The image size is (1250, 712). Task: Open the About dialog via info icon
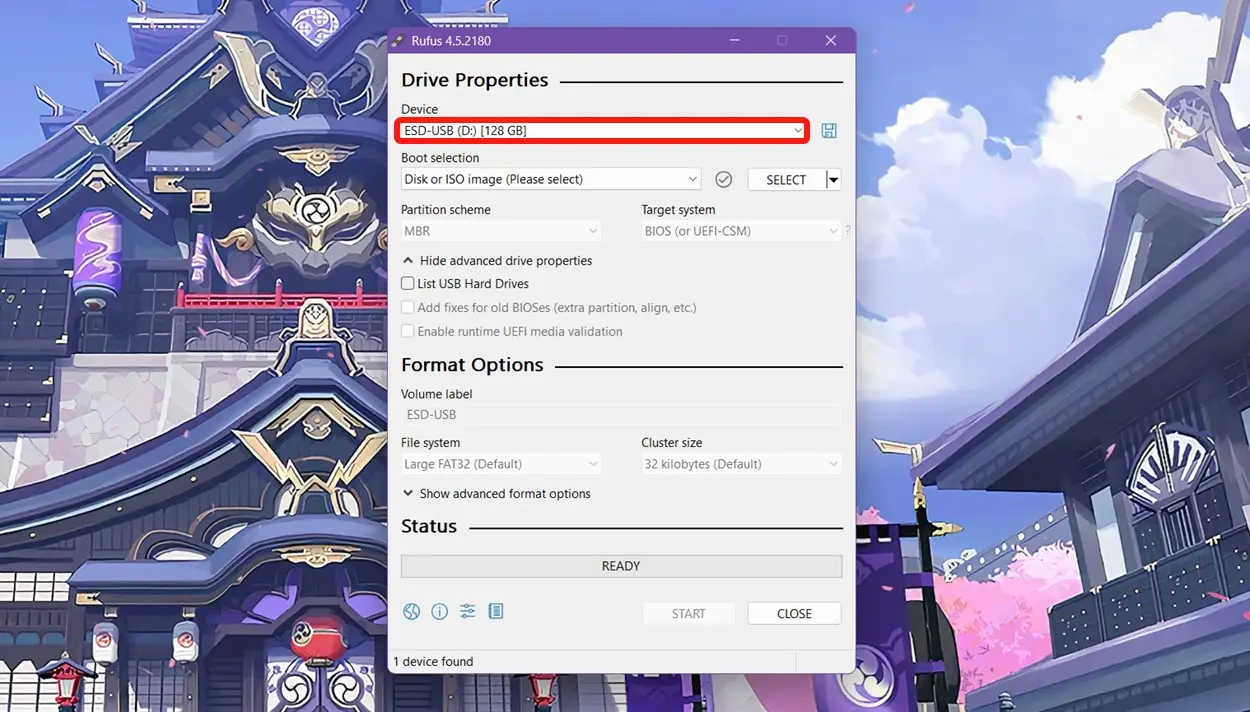pyautogui.click(x=439, y=611)
